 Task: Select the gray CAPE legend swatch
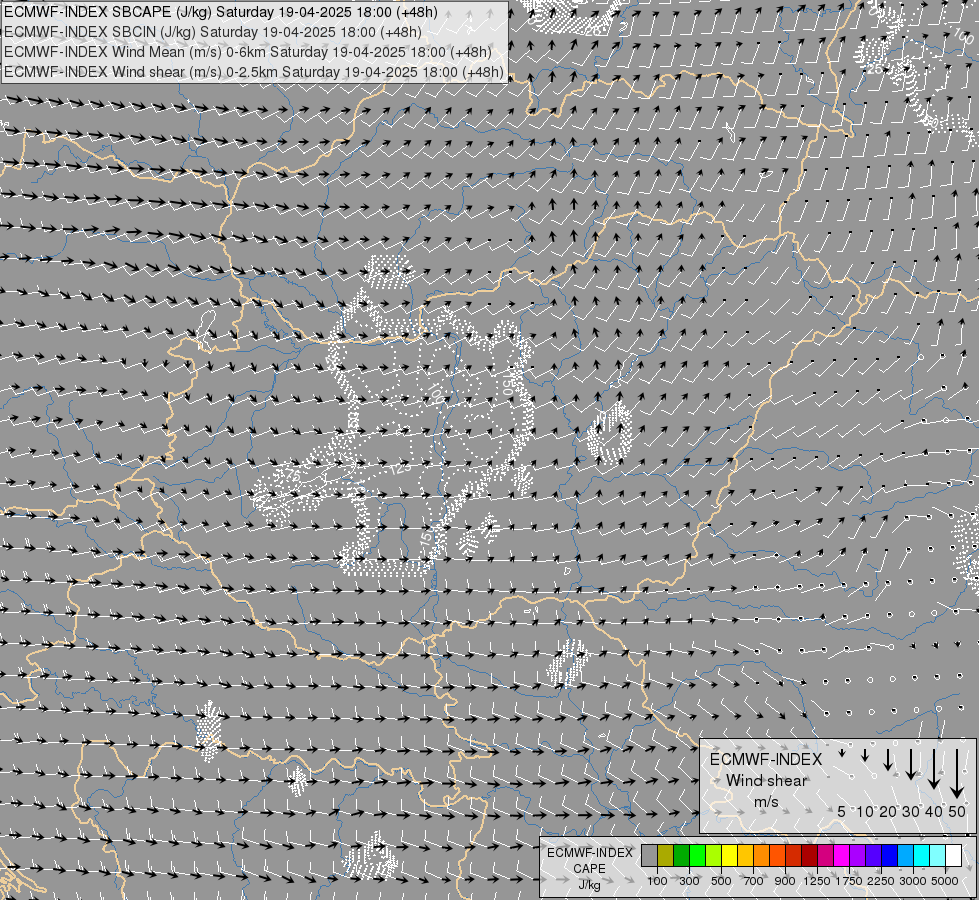pyautogui.click(x=649, y=856)
